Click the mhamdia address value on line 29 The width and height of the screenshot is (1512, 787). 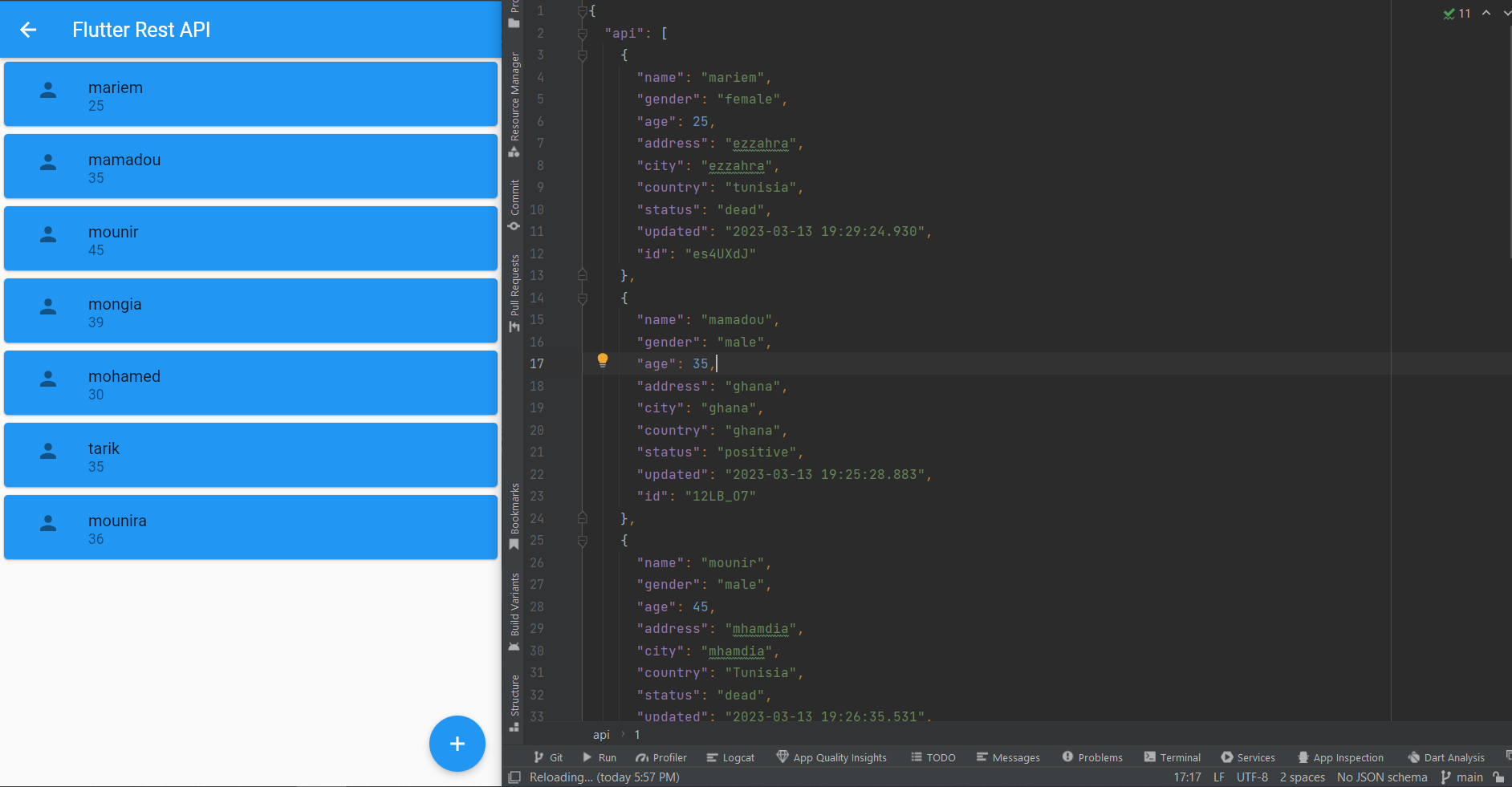coord(760,629)
